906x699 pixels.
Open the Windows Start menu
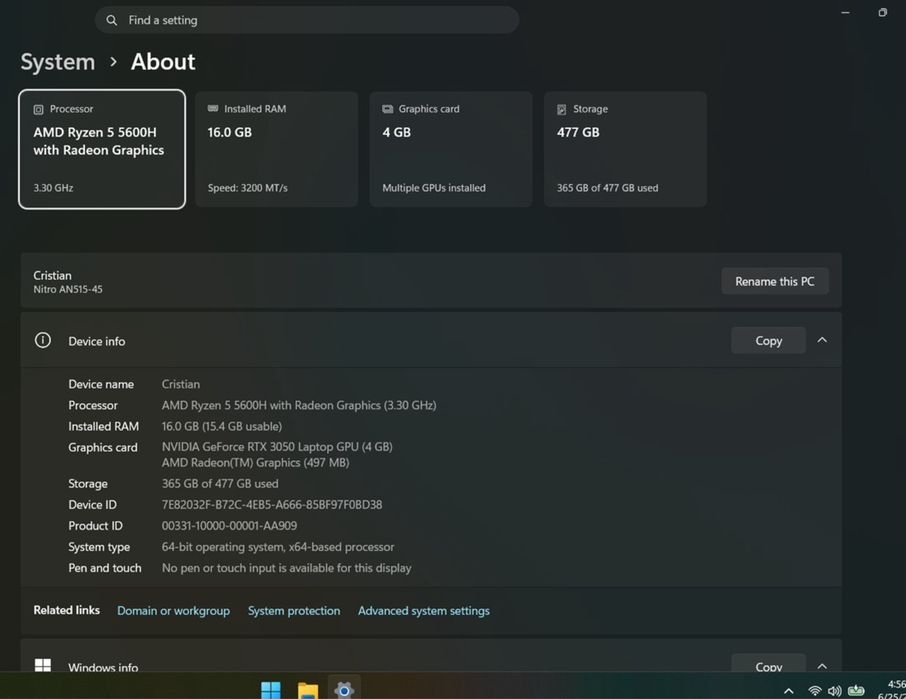(x=270, y=690)
